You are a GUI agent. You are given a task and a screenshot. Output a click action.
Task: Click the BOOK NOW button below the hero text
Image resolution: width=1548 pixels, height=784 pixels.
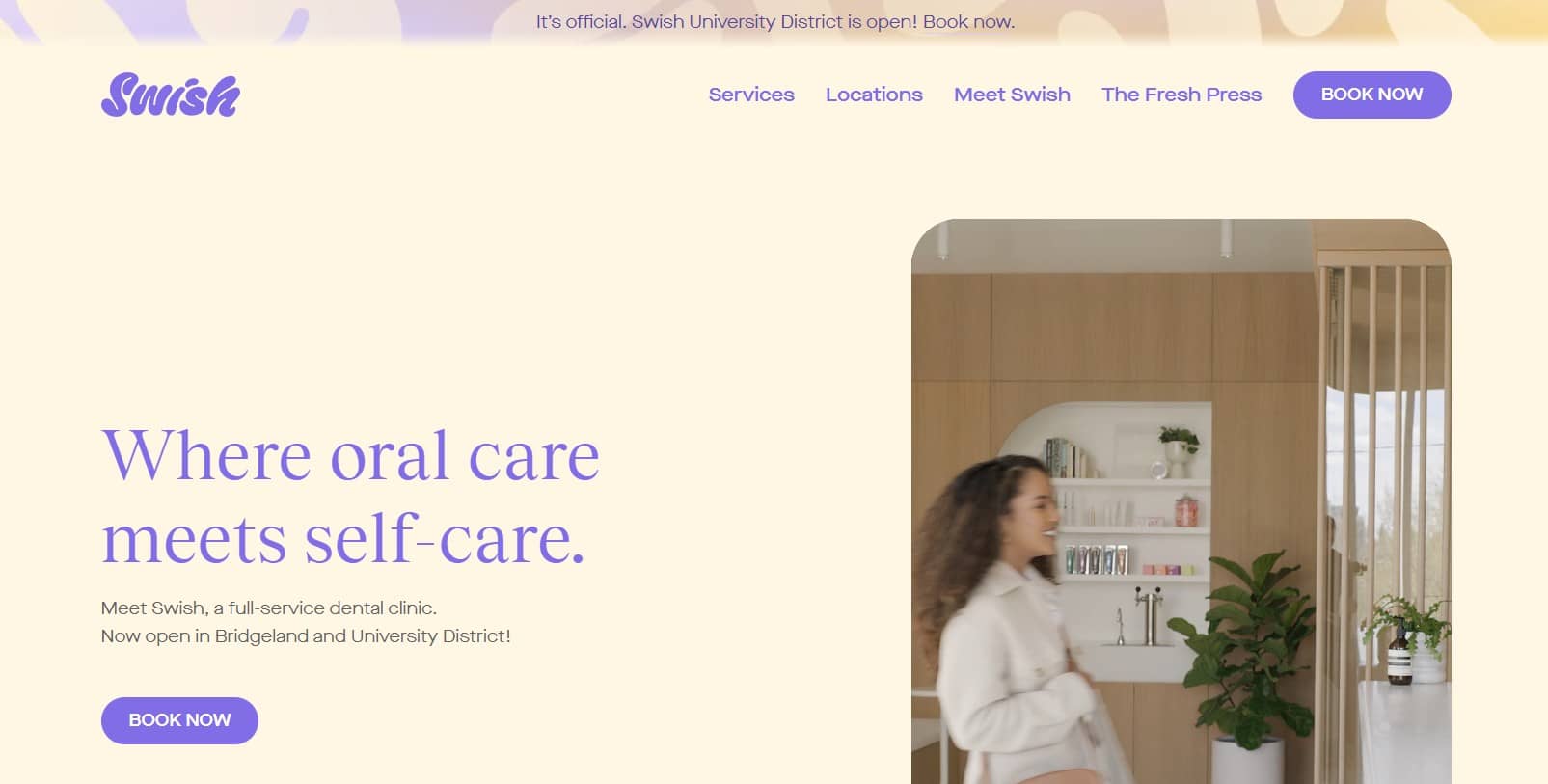(179, 720)
